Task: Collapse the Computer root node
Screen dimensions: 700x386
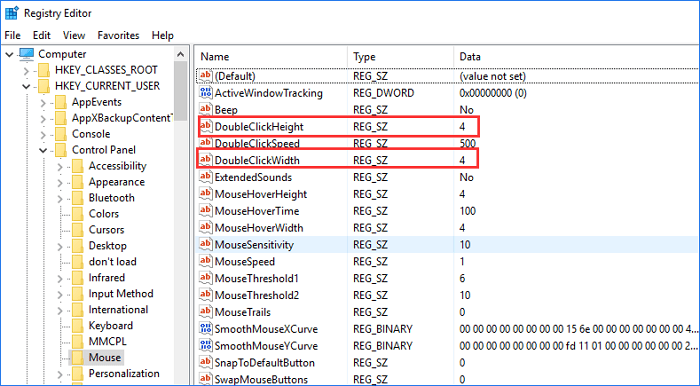Action: (9, 54)
